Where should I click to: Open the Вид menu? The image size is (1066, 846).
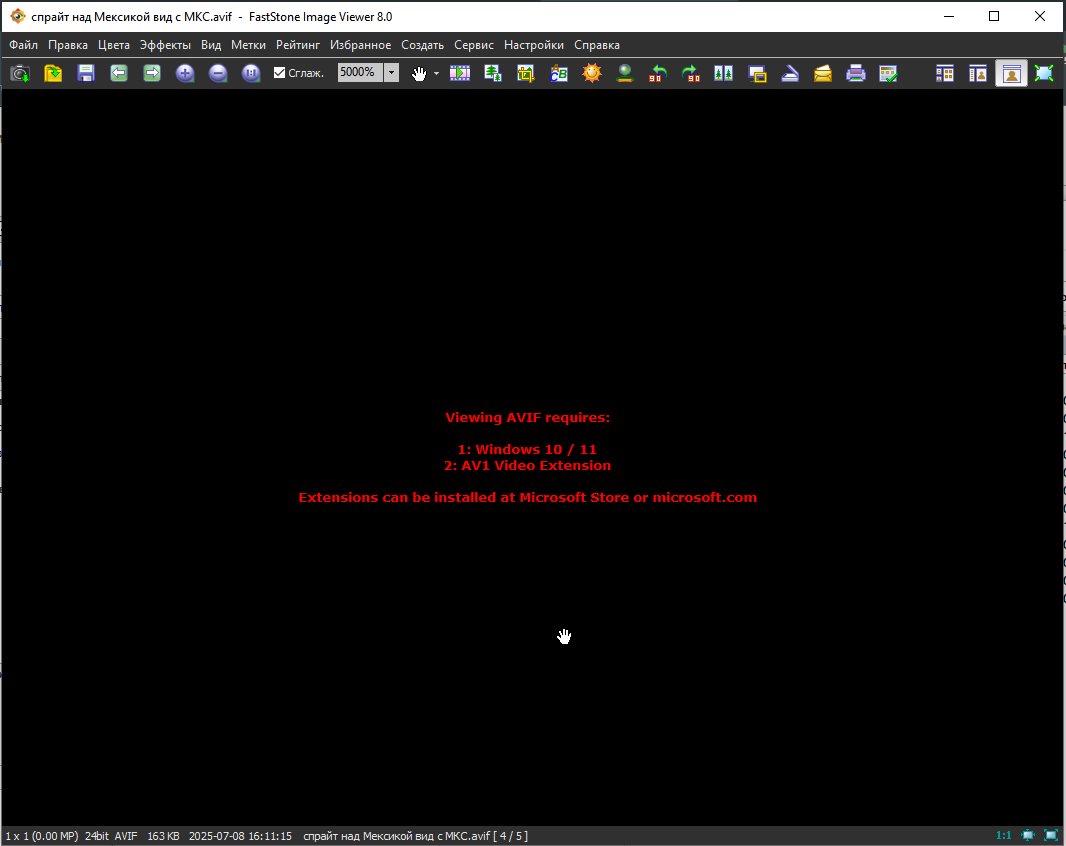point(211,45)
